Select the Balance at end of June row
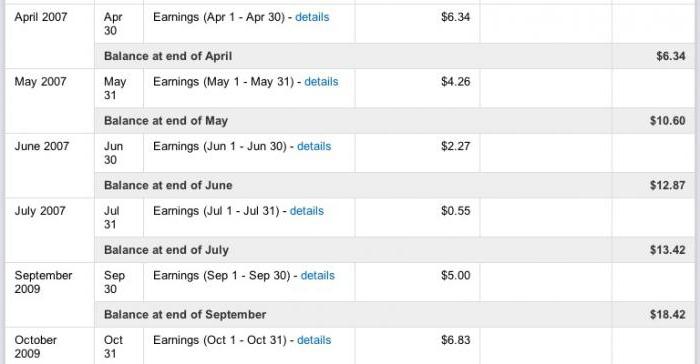The image size is (700, 364). [395, 185]
